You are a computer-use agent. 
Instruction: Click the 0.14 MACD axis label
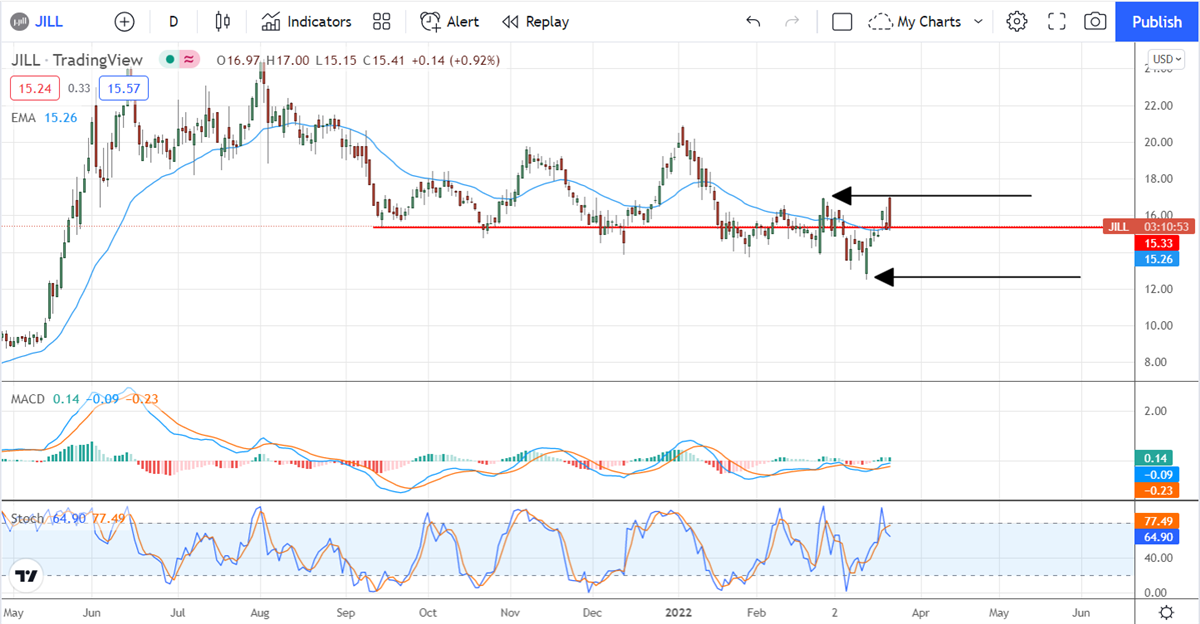coord(1153,457)
